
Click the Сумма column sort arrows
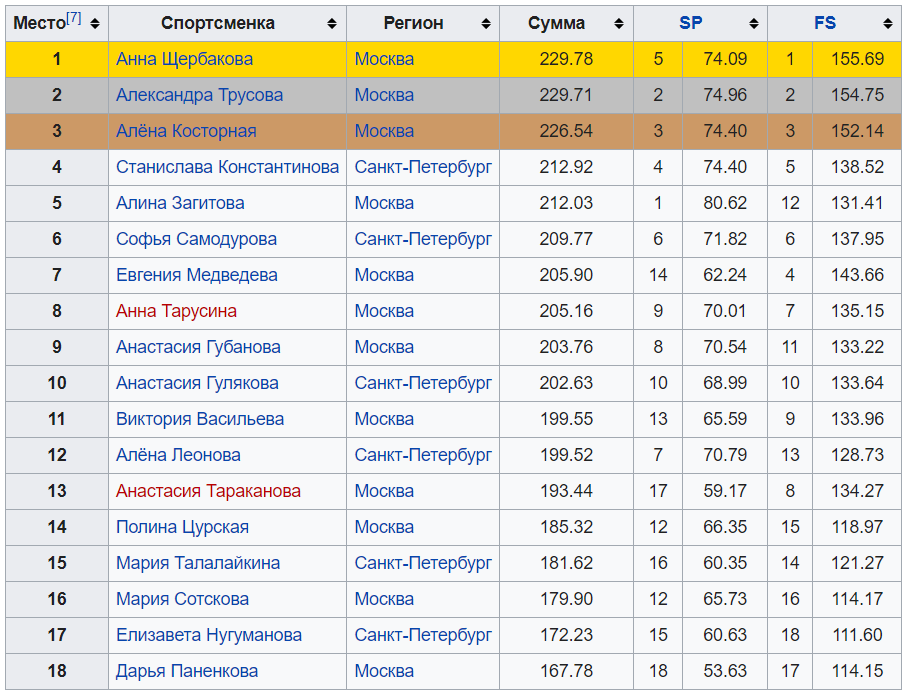click(620, 23)
